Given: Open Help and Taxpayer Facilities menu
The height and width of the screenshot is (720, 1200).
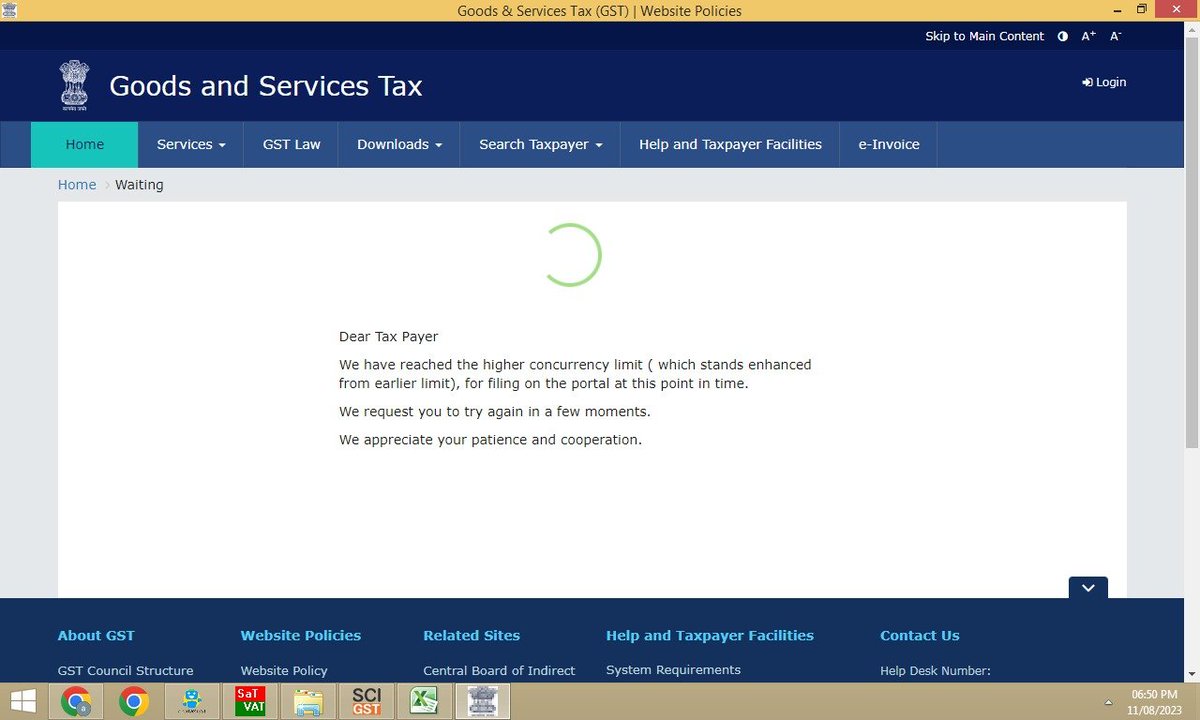Looking at the screenshot, I should pyautogui.click(x=730, y=144).
